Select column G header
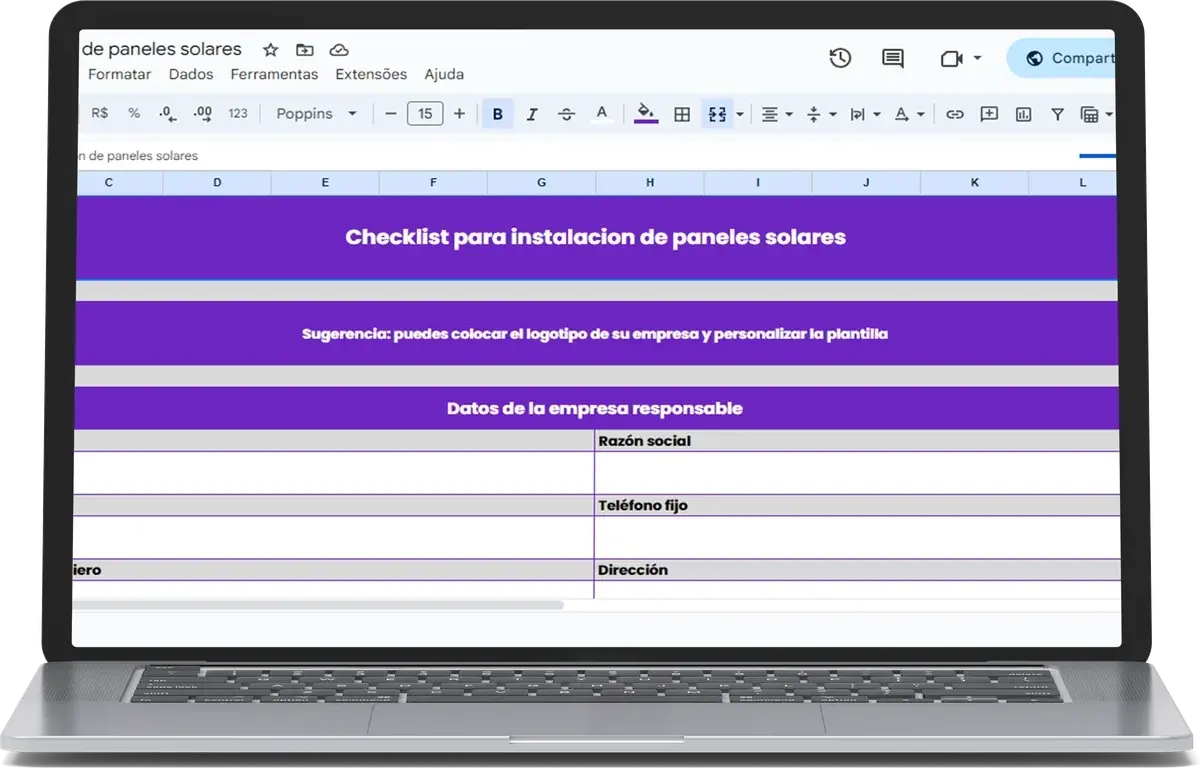 (x=541, y=182)
